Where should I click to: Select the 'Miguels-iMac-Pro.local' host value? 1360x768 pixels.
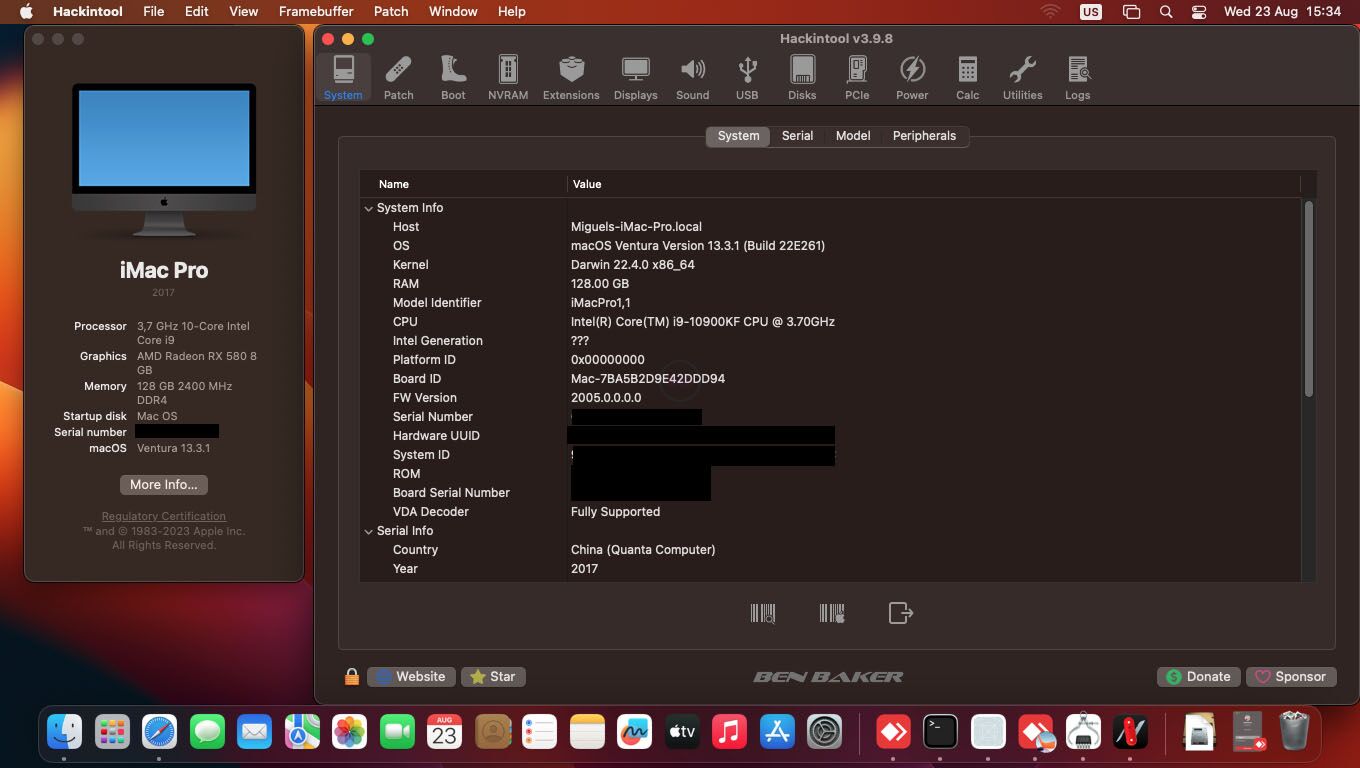point(636,227)
